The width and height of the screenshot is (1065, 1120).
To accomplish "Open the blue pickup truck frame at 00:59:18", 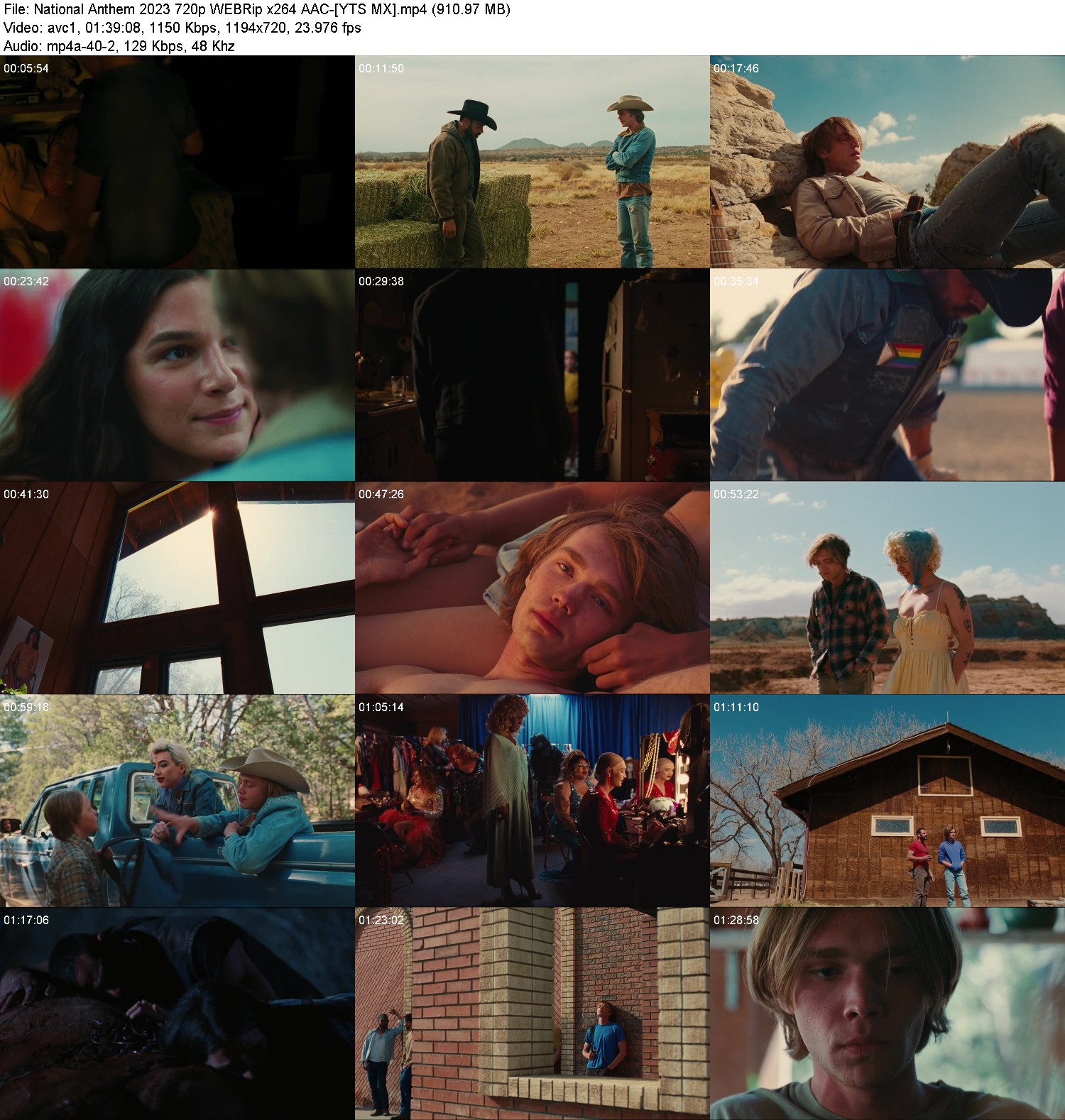I will (177, 801).
